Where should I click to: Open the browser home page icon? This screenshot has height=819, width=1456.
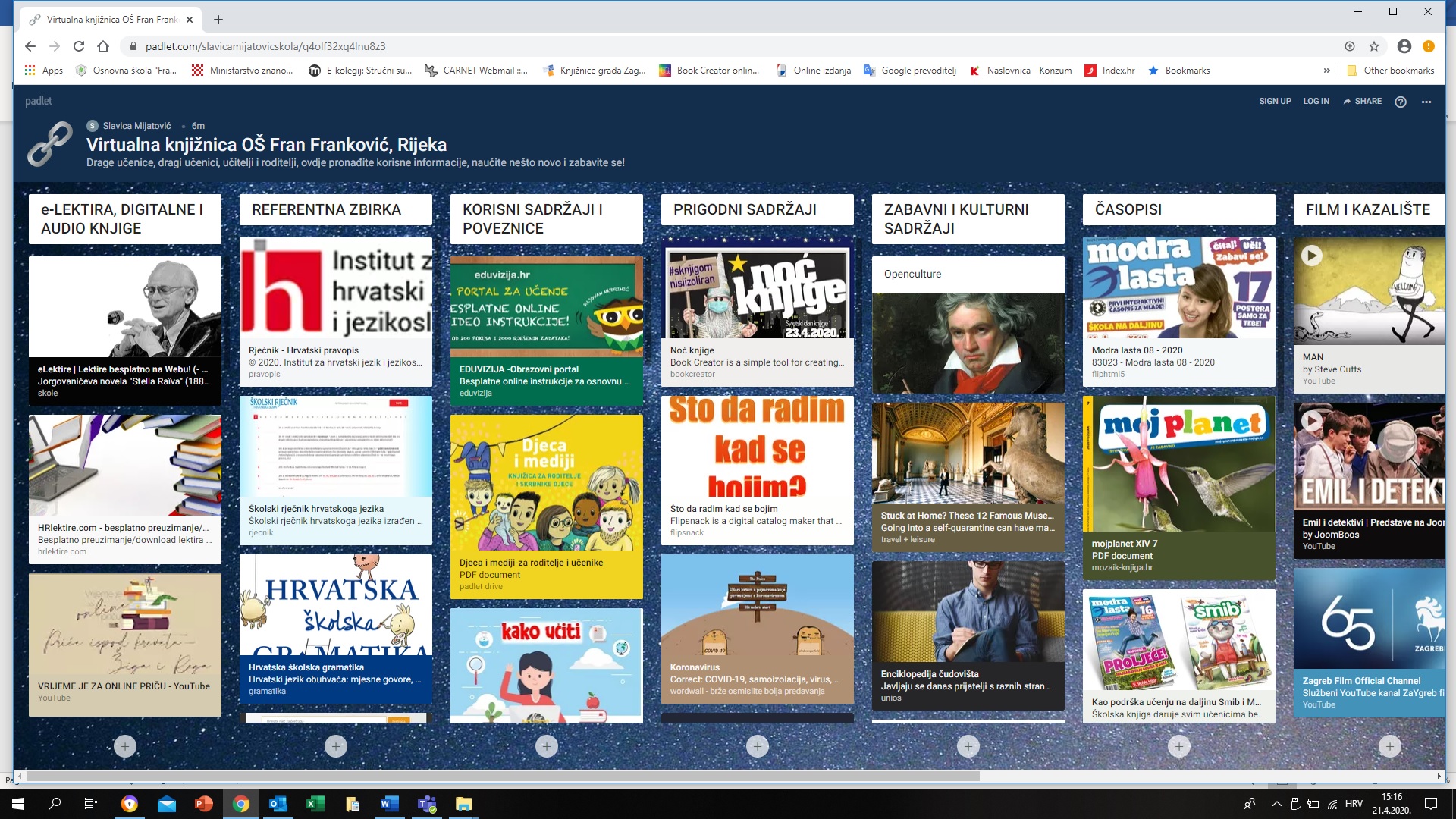point(103,46)
